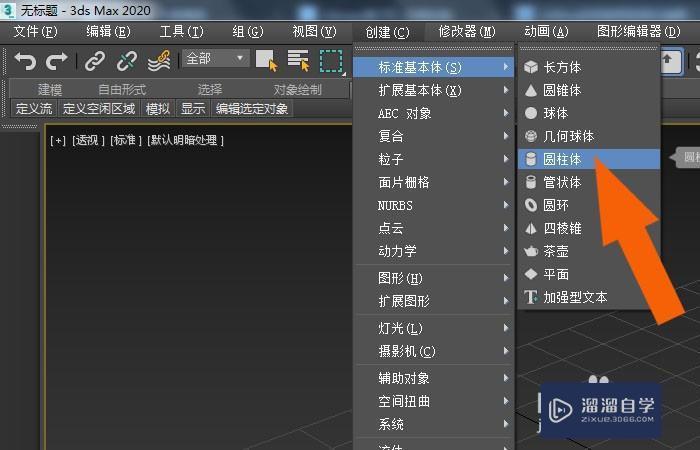
Task: Click the Tube icon beside 管状体
Action: pos(531,182)
